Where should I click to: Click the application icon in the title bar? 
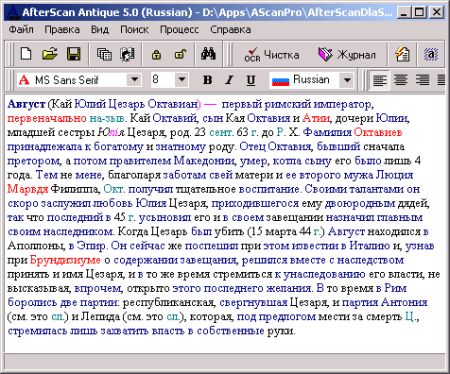point(12,12)
